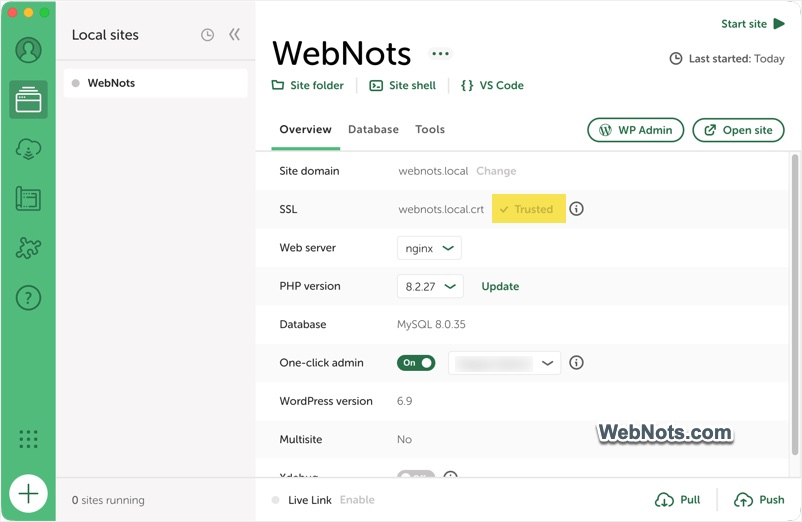The width and height of the screenshot is (802, 522).
Task: Open the PHP version 8.2.27 dropdown
Action: click(x=430, y=286)
